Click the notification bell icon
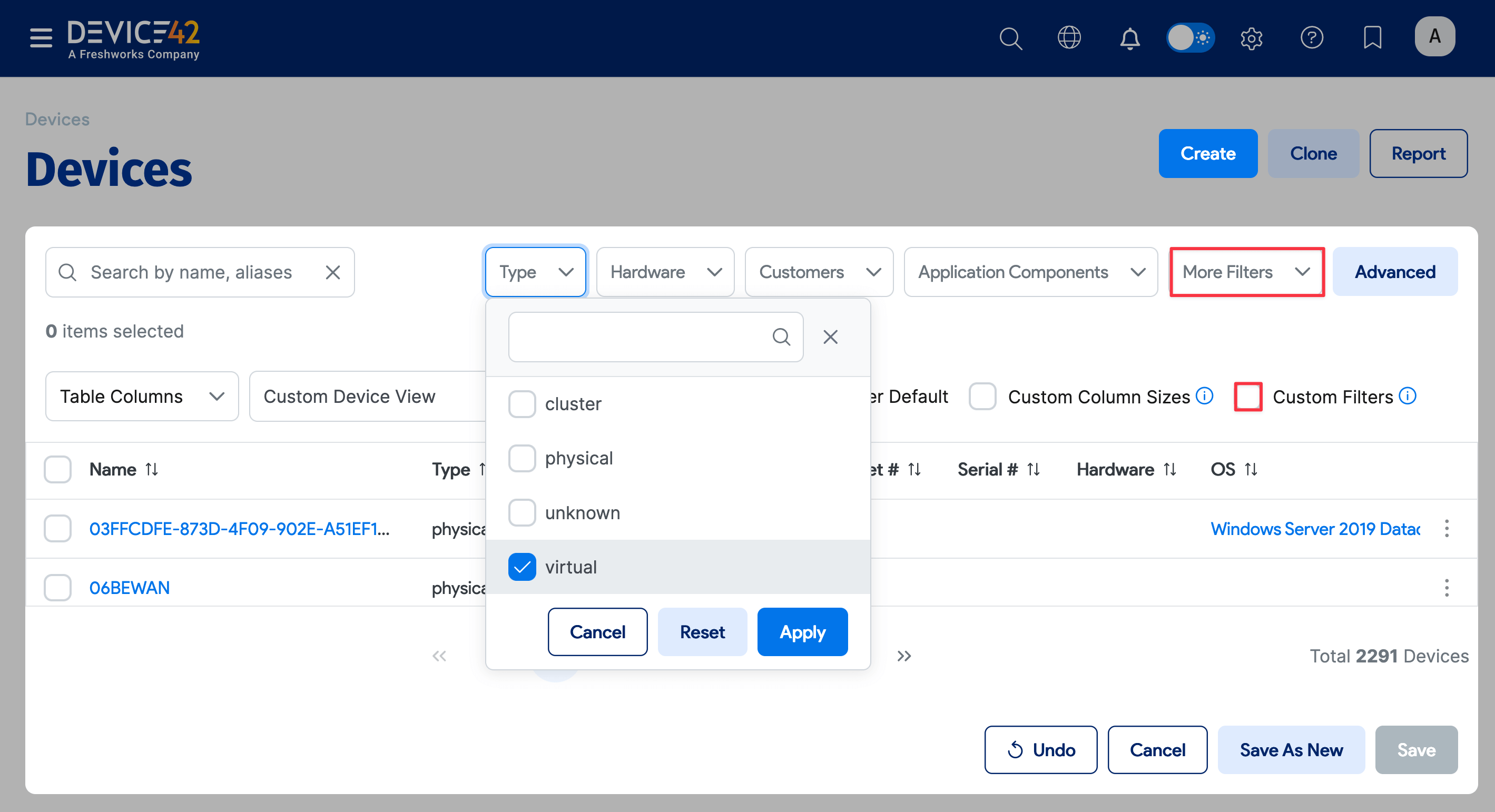 [x=1129, y=38]
